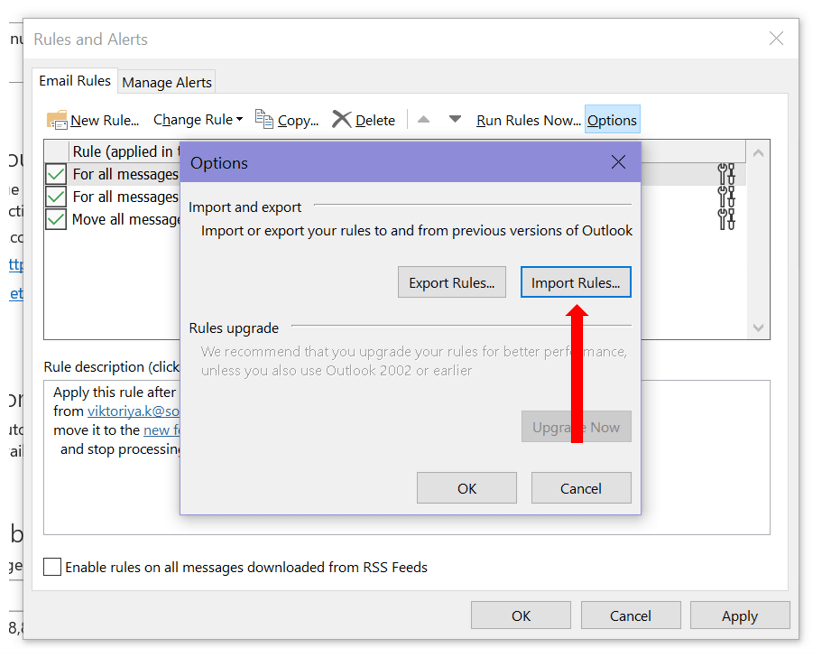Click the Import Rules button
Screen dimensions: 822x654
click(575, 283)
